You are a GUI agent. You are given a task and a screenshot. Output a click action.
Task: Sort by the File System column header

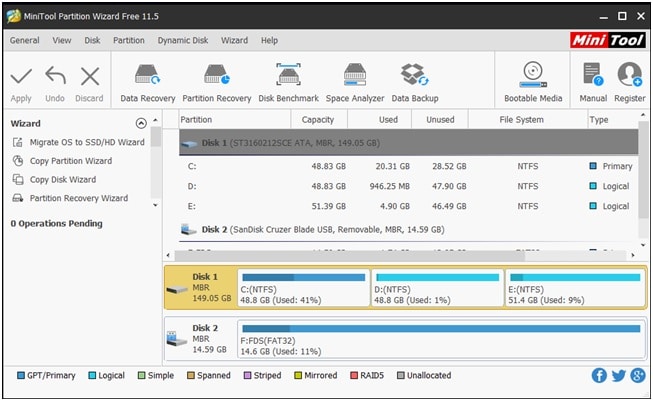[527, 120]
